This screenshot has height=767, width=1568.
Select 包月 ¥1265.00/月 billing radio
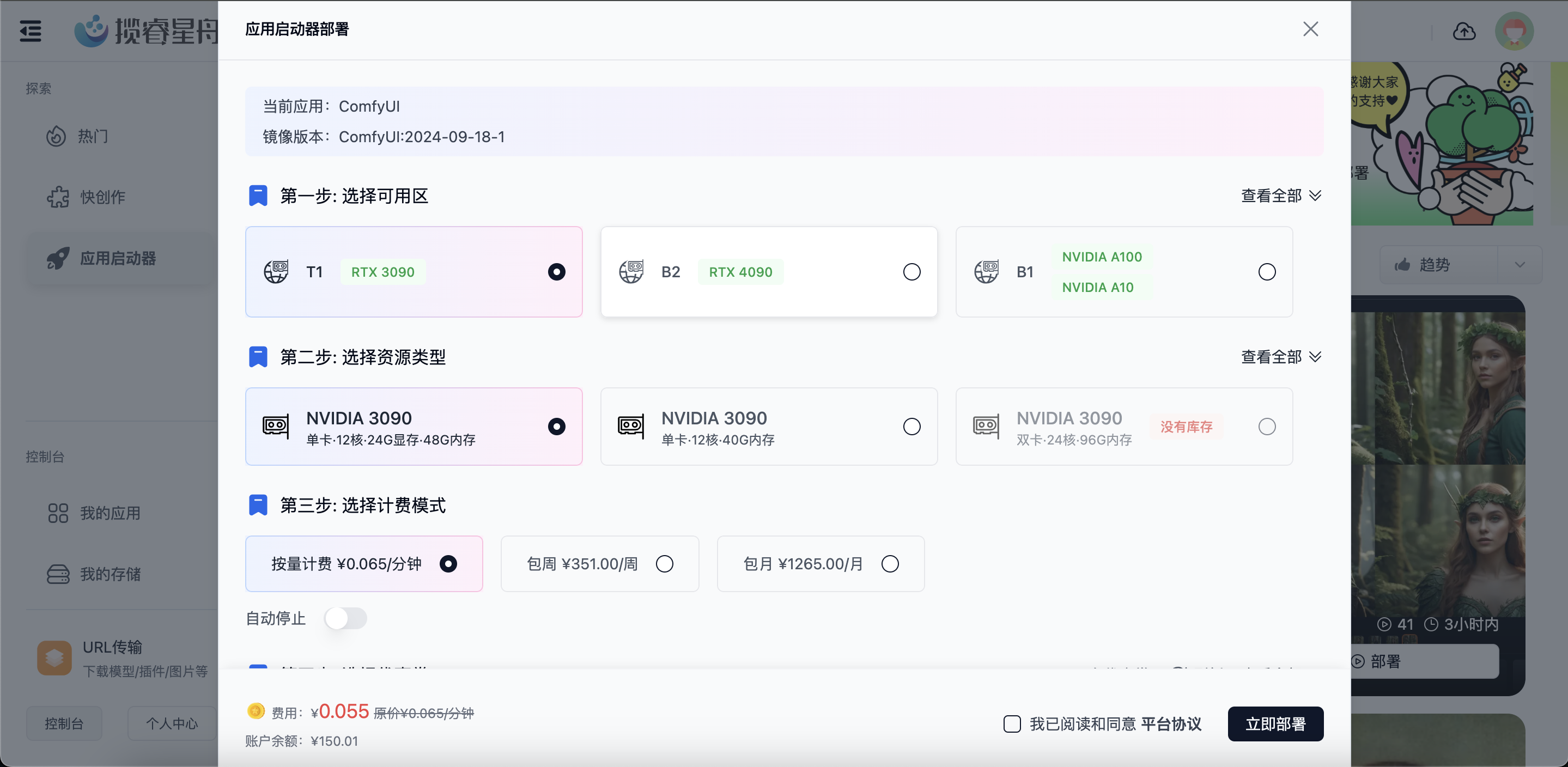click(889, 564)
